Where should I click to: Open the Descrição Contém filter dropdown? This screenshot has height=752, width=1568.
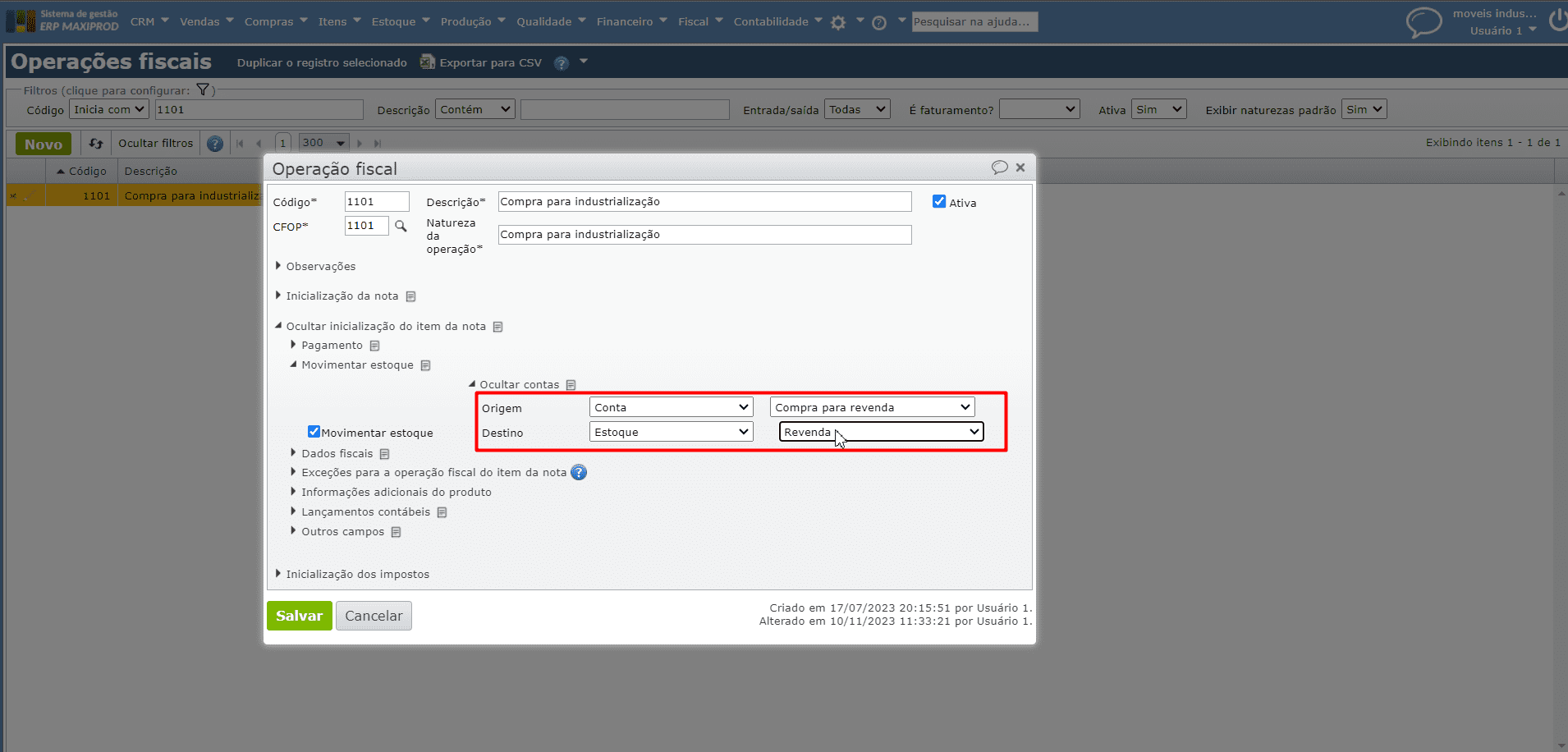(475, 109)
